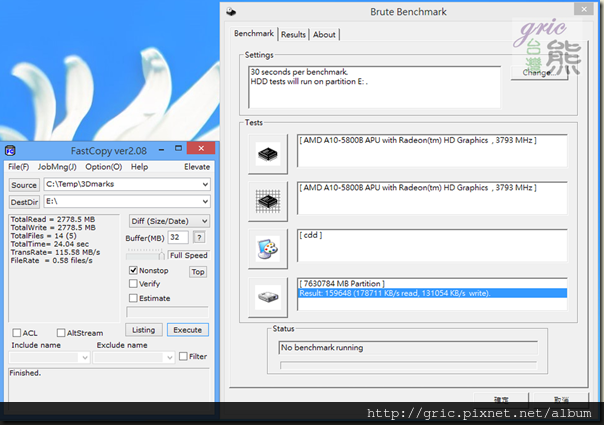Tick the AltStream checkbox
Viewport: 604px width, 425px height.
61,333
